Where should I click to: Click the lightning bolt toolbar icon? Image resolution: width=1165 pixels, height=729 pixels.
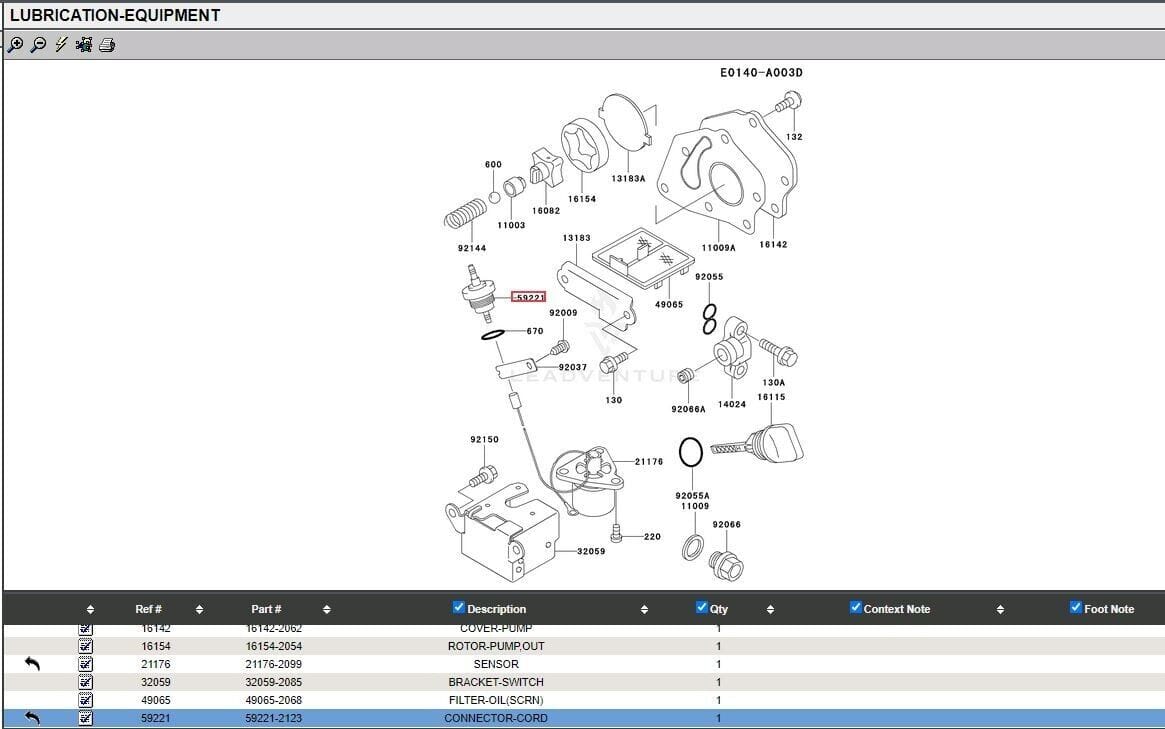[x=61, y=45]
